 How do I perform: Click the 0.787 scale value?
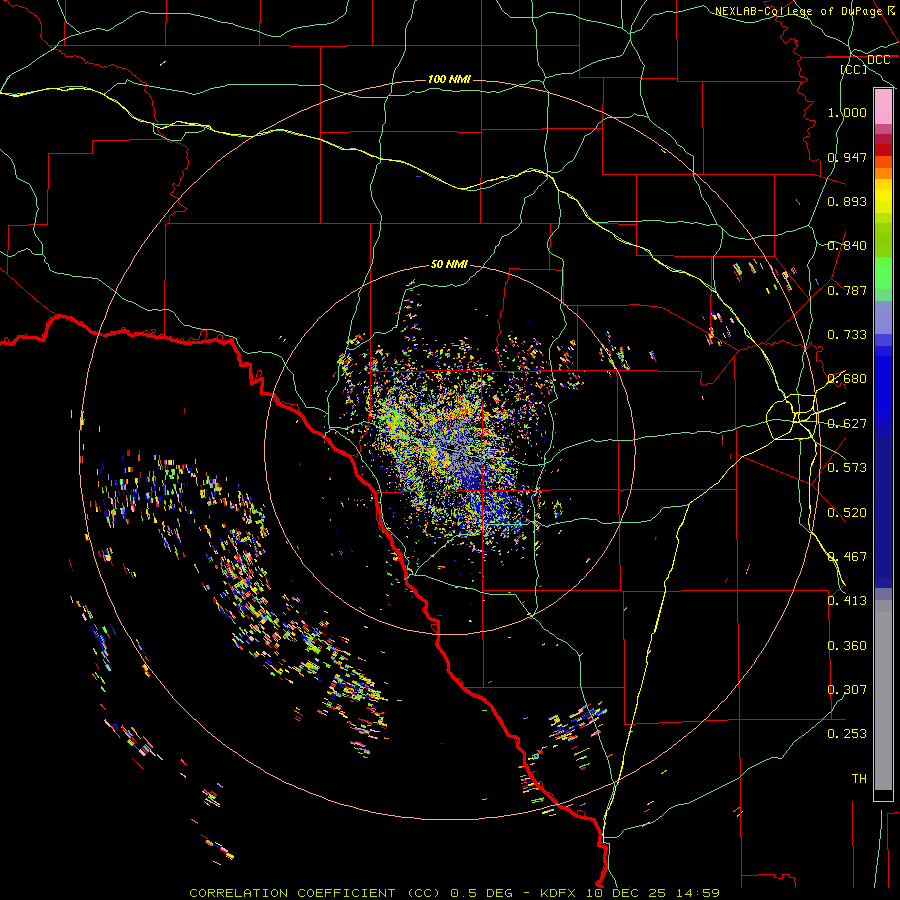(x=847, y=290)
